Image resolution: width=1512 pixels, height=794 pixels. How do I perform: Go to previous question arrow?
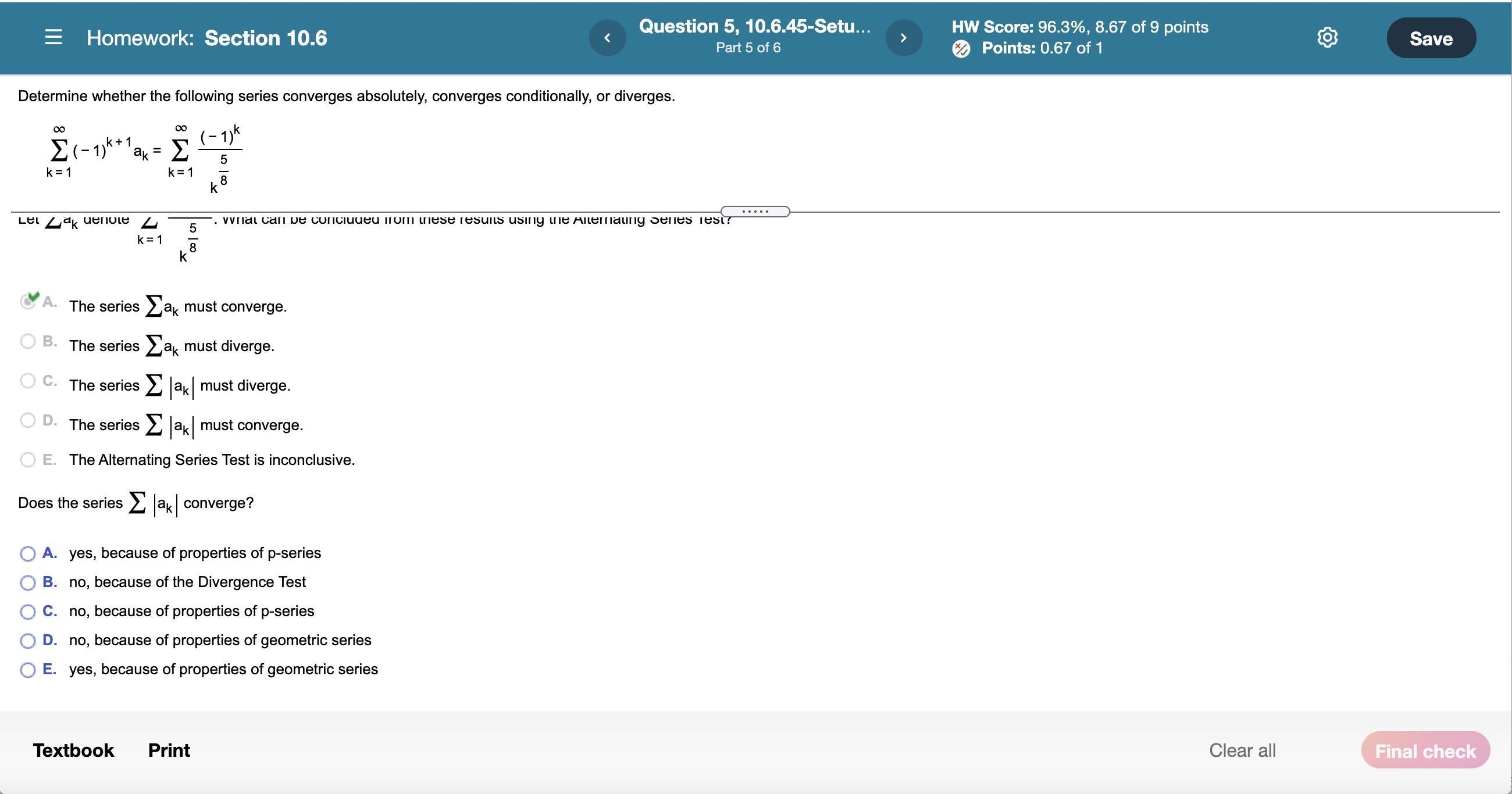point(608,38)
